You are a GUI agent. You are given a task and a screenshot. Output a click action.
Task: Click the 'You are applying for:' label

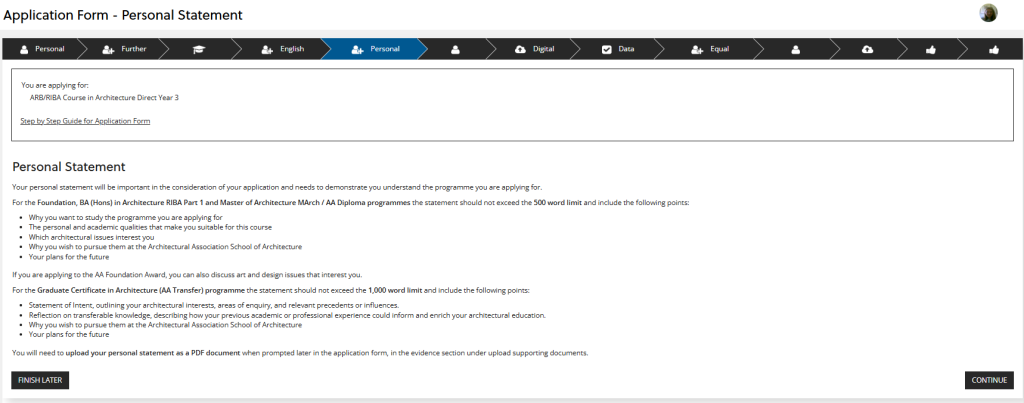click(x=55, y=85)
